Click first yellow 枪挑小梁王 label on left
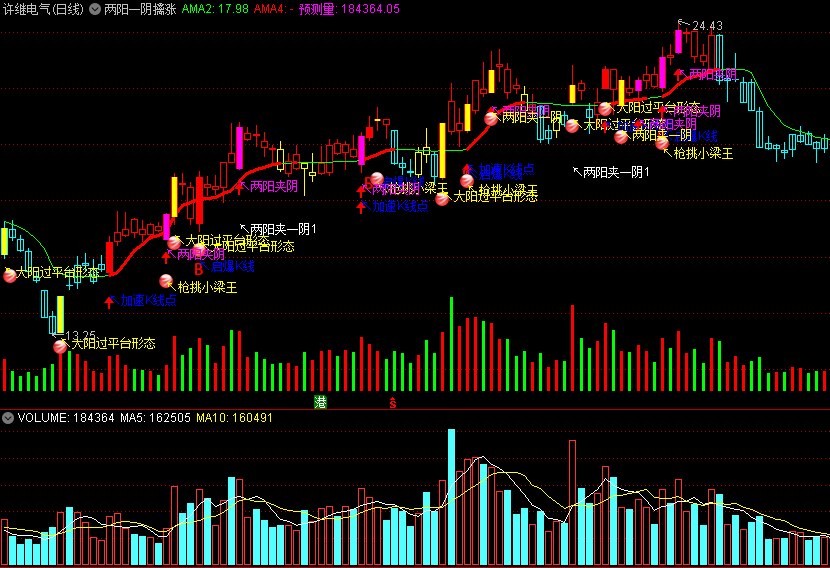Image resolution: width=830 pixels, height=568 pixels. click(x=207, y=287)
